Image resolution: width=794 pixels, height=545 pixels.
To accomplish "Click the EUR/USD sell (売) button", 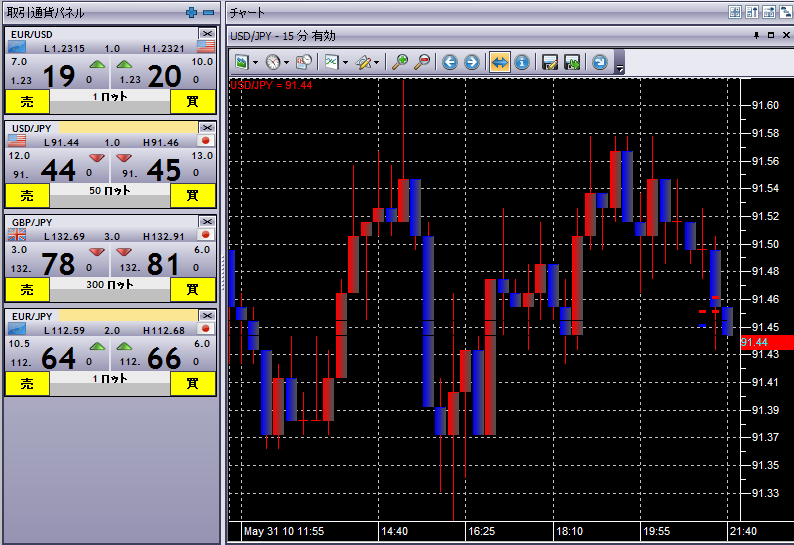I will (27, 101).
